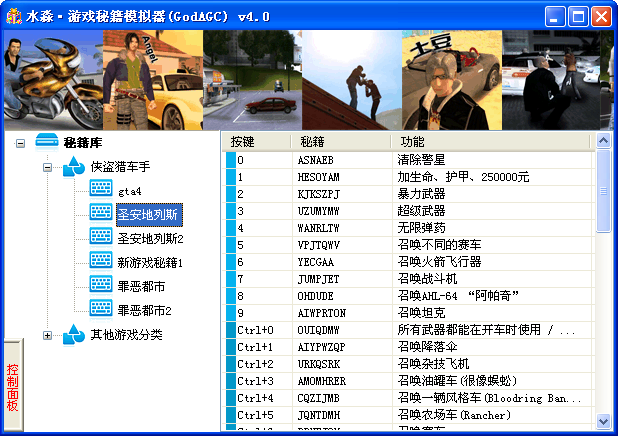Click the keyboard icon beside 圣安地列斯
618x436 pixels.
coord(101,212)
